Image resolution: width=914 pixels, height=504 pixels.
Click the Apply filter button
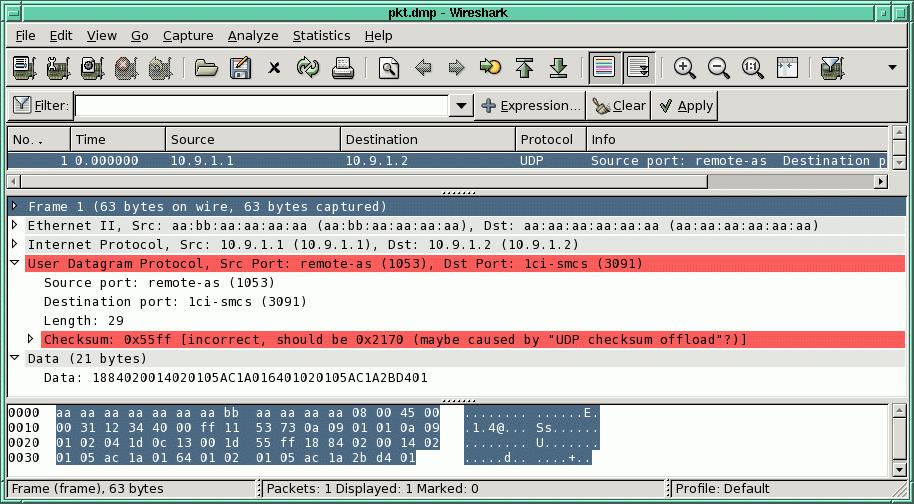pos(685,105)
